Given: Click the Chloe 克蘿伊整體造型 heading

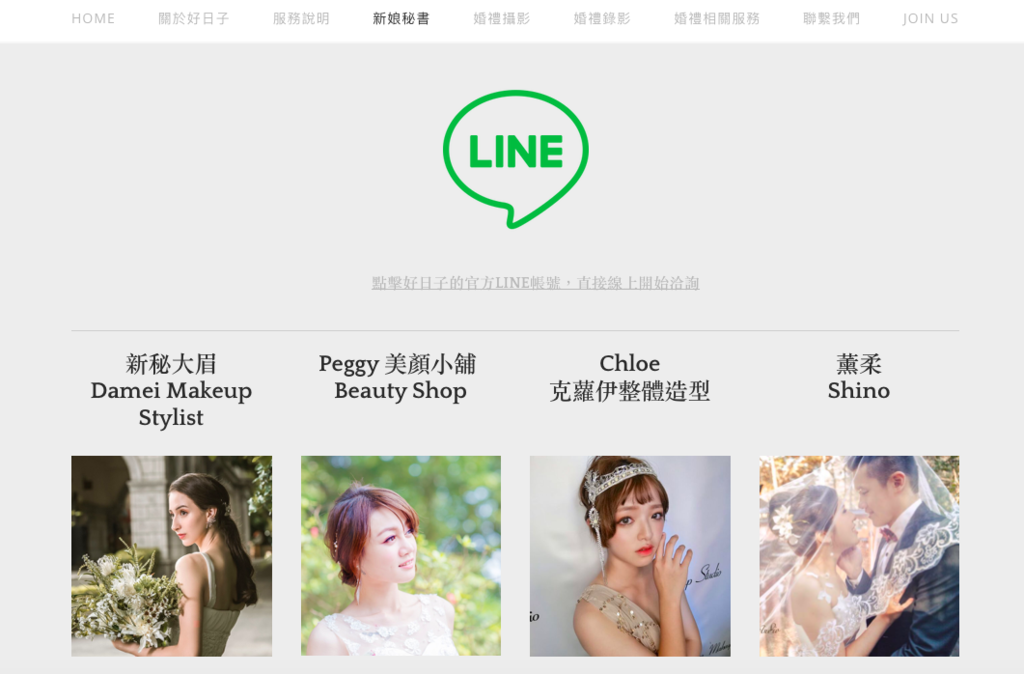Looking at the screenshot, I should [630, 377].
